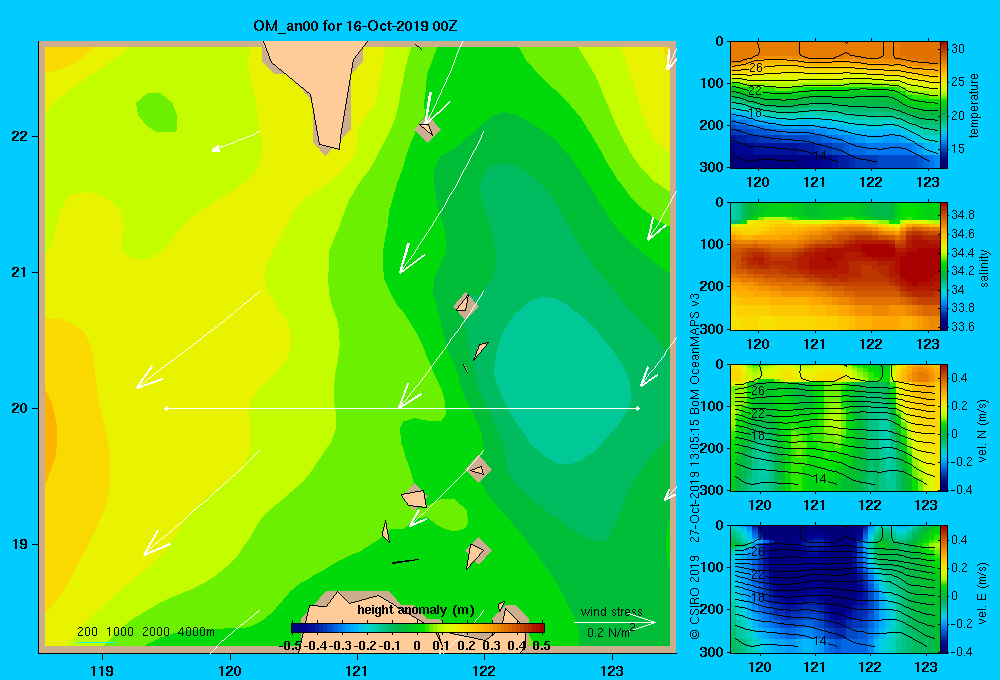The height and width of the screenshot is (680, 1000).
Task: Click longitude label 122 under main map
Action: coord(484,670)
